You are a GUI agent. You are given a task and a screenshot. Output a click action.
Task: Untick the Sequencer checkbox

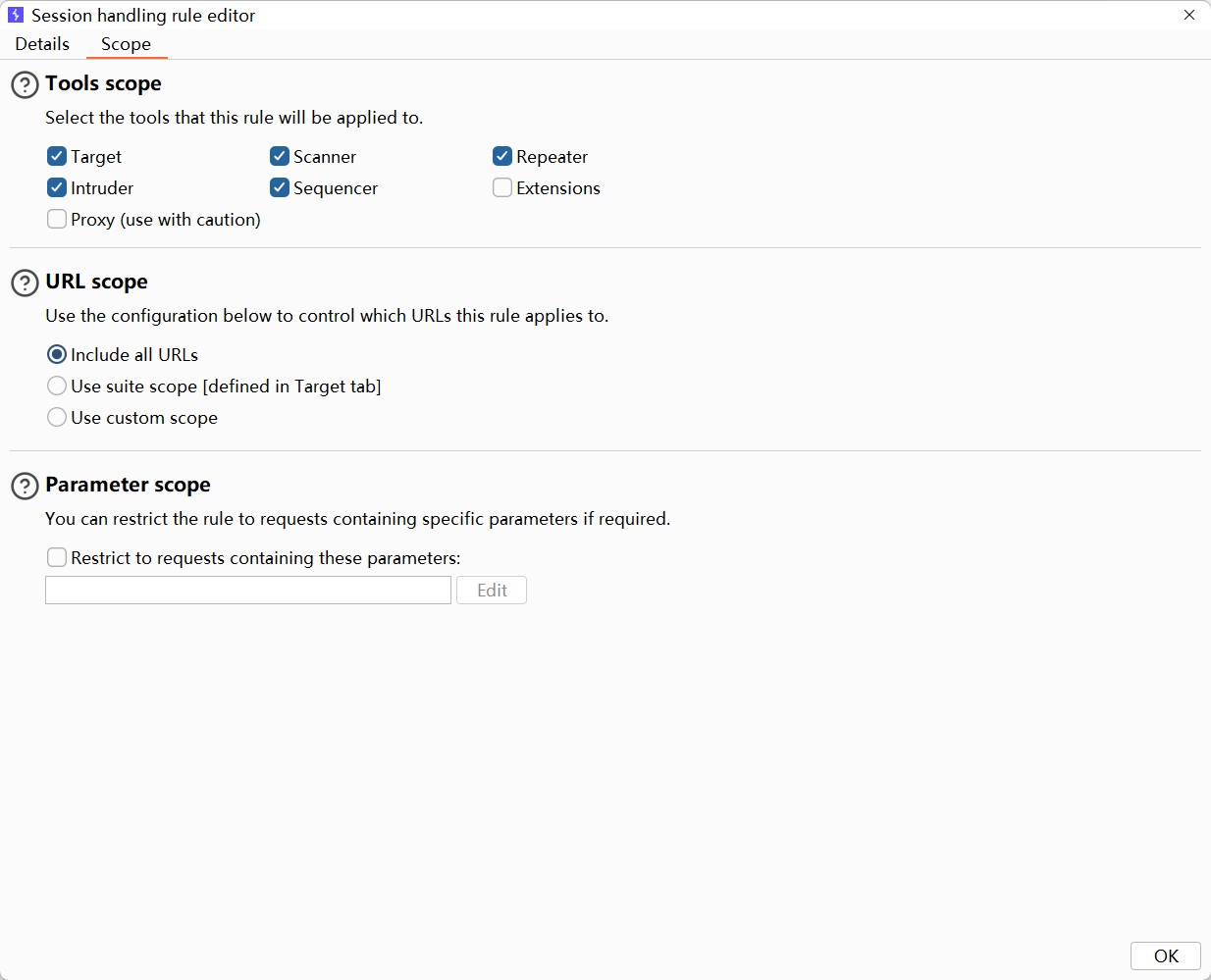click(280, 188)
